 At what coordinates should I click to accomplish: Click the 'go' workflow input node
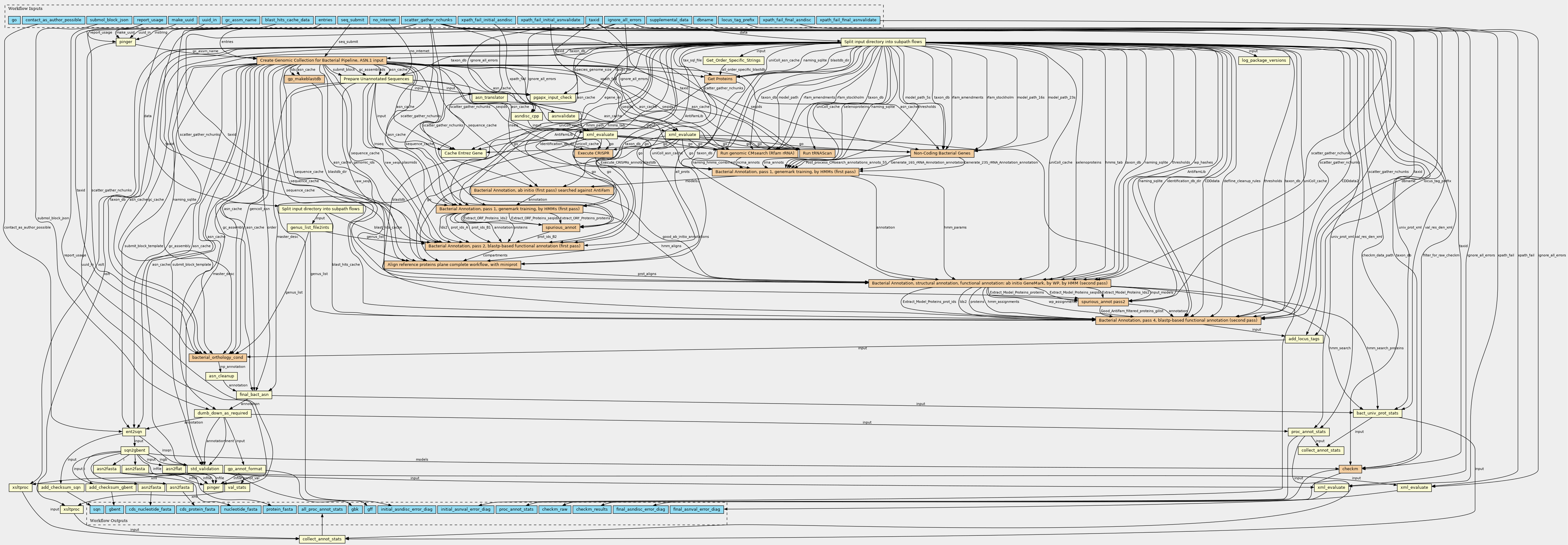coord(14,20)
